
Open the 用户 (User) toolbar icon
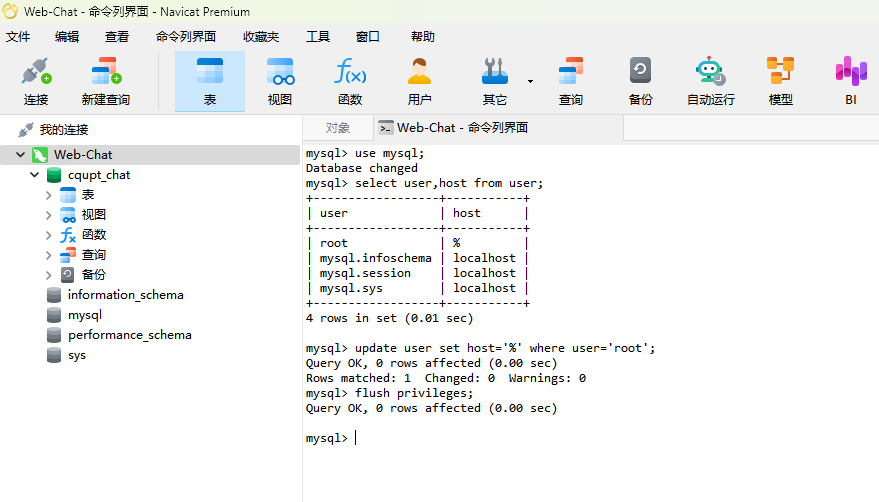pos(419,81)
